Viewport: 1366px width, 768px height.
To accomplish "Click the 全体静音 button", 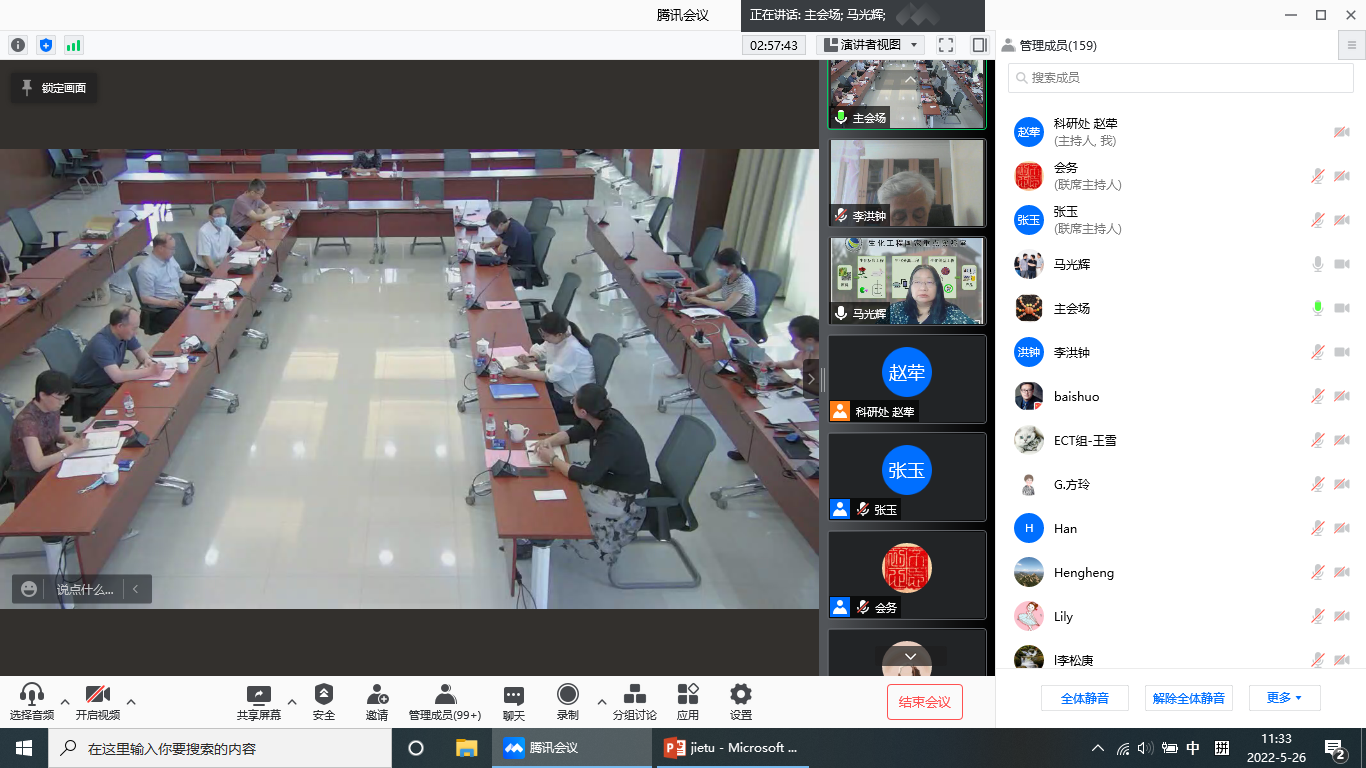I will point(1084,698).
